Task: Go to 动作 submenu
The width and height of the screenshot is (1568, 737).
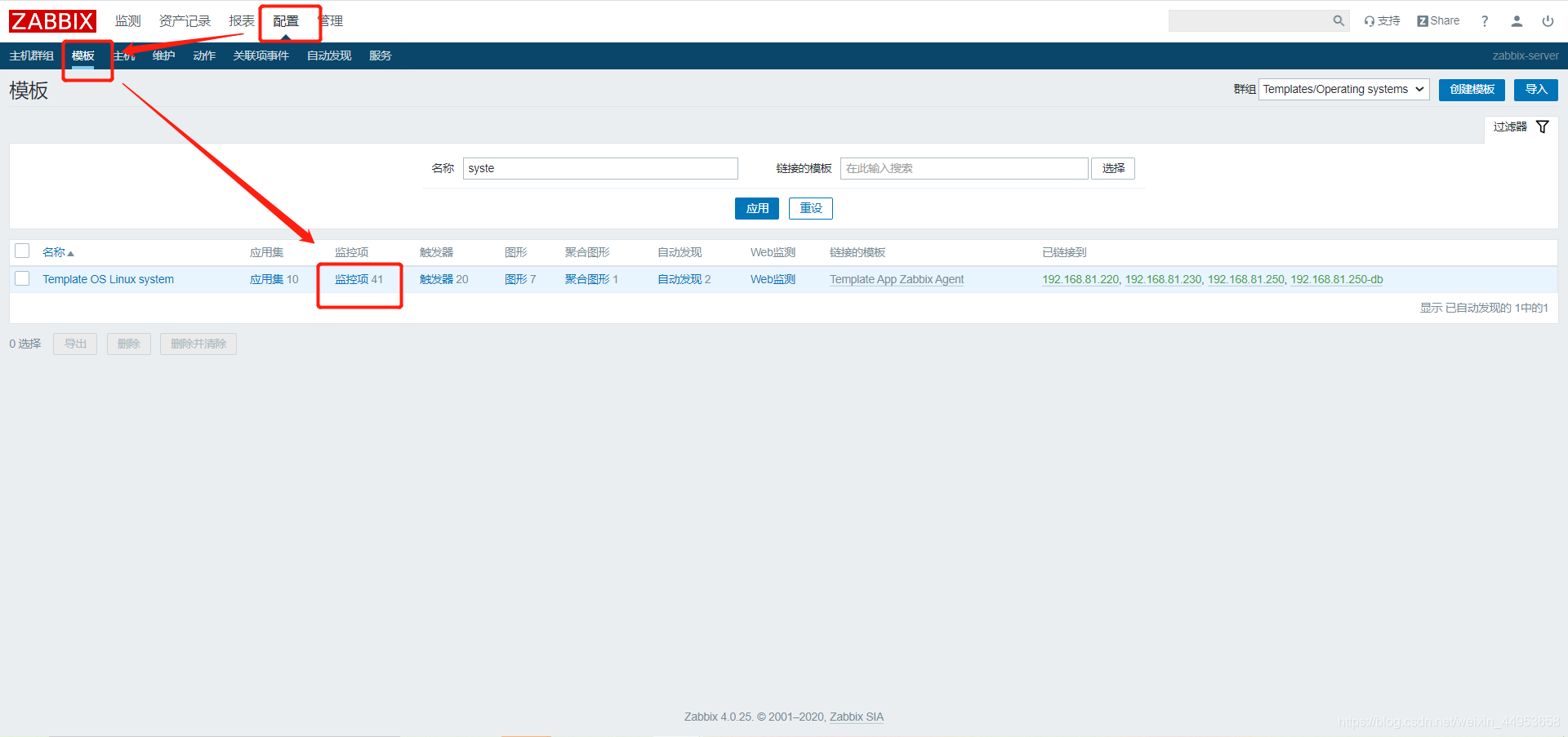Action: (204, 55)
